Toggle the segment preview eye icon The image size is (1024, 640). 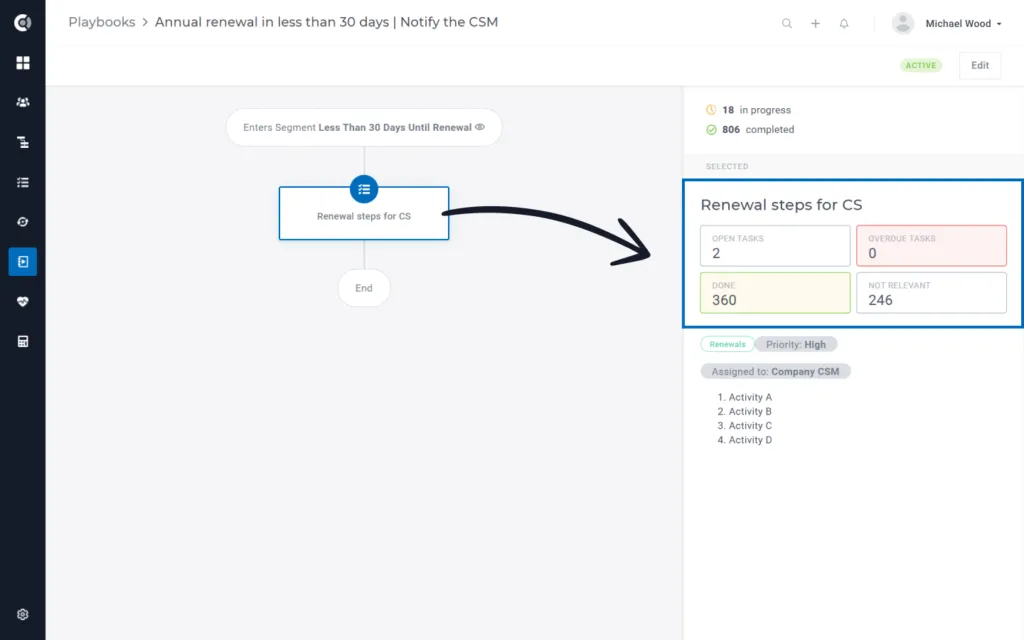point(480,127)
